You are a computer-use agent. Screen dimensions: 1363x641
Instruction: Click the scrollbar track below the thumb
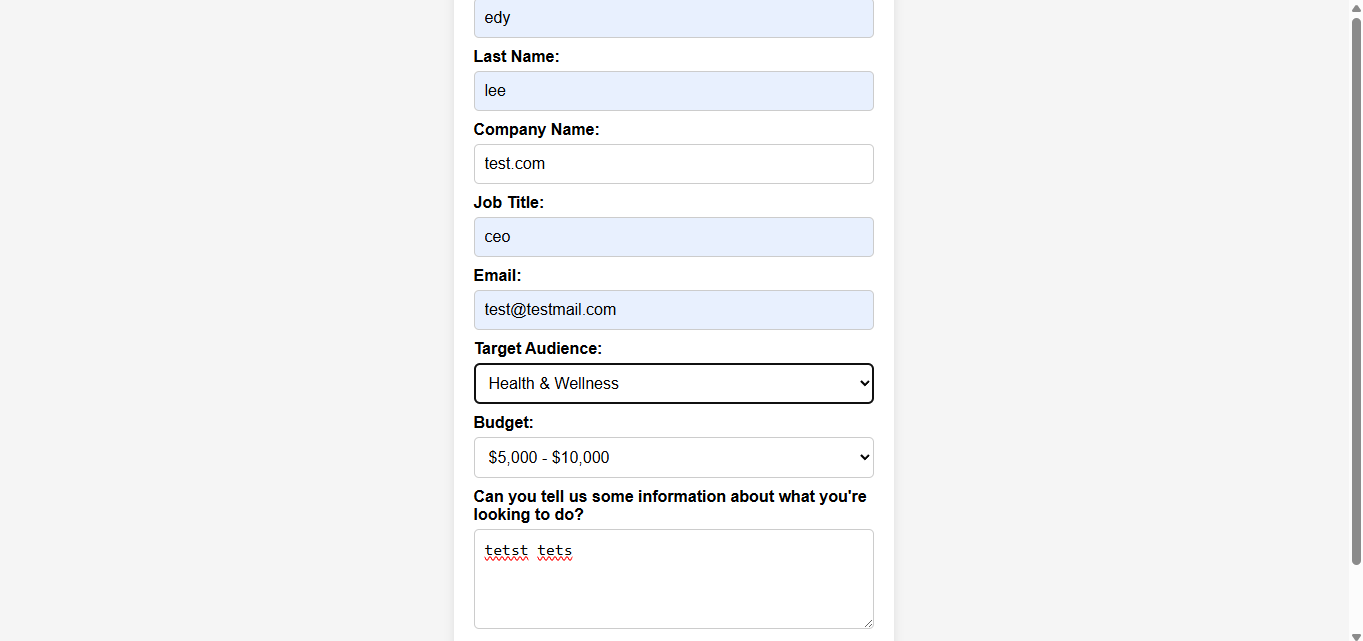(1356, 598)
